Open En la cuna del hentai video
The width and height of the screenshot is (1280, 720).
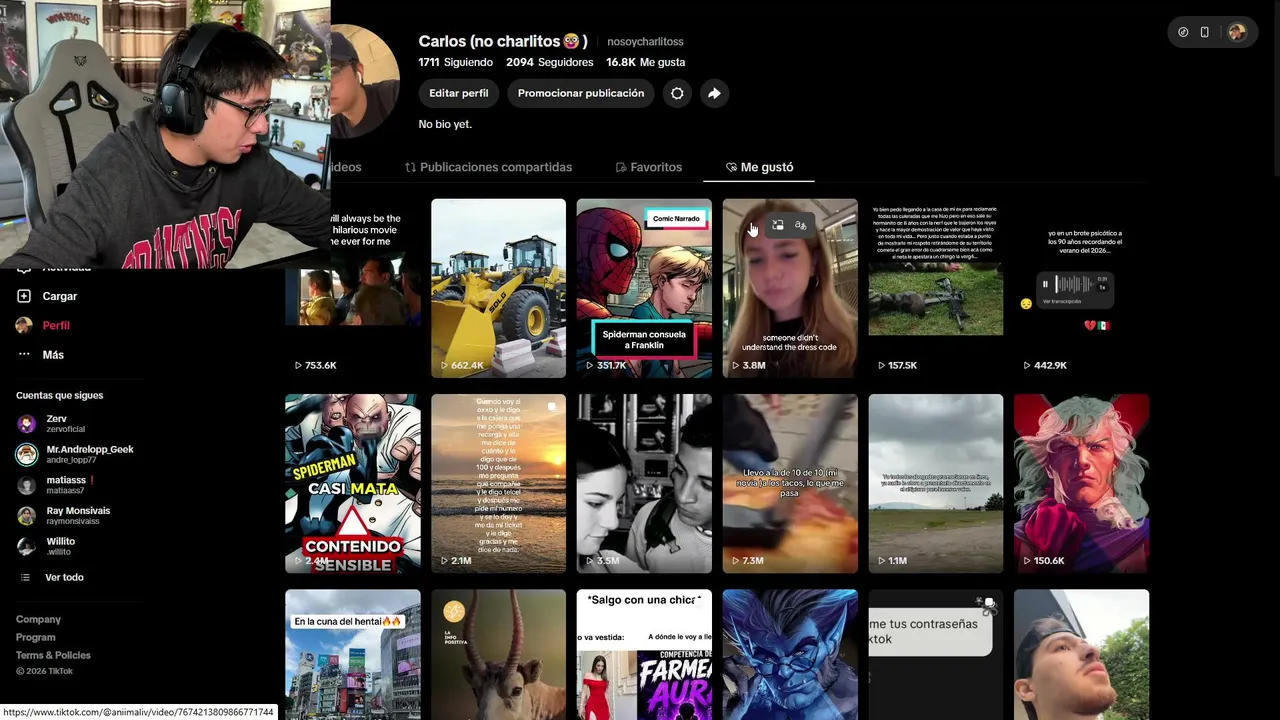pyautogui.click(x=353, y=654)
